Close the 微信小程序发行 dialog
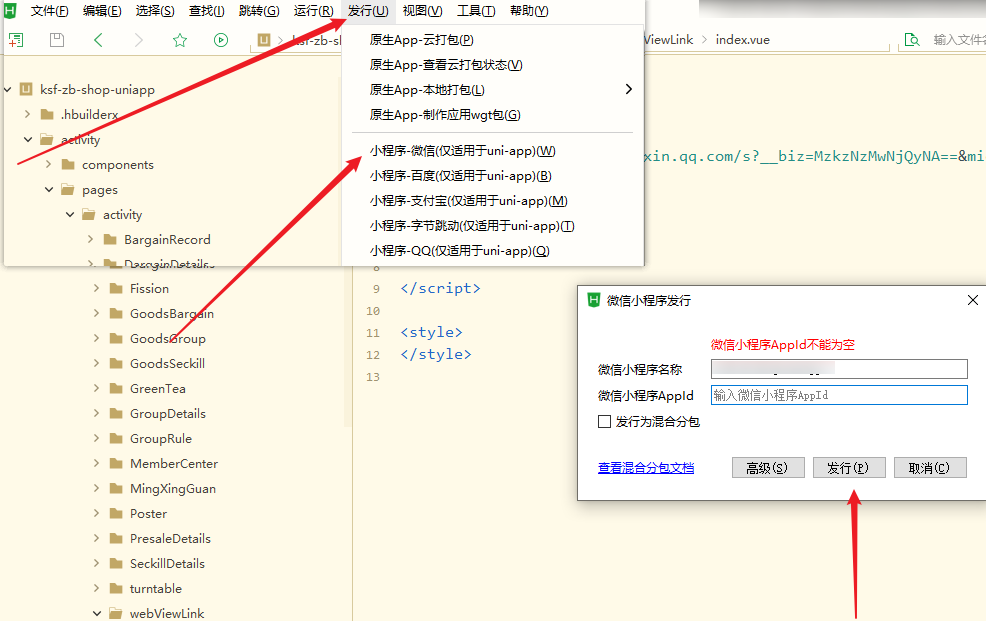Image resolution: width=986 pixels, height=621 pixels. click(973, 300)
